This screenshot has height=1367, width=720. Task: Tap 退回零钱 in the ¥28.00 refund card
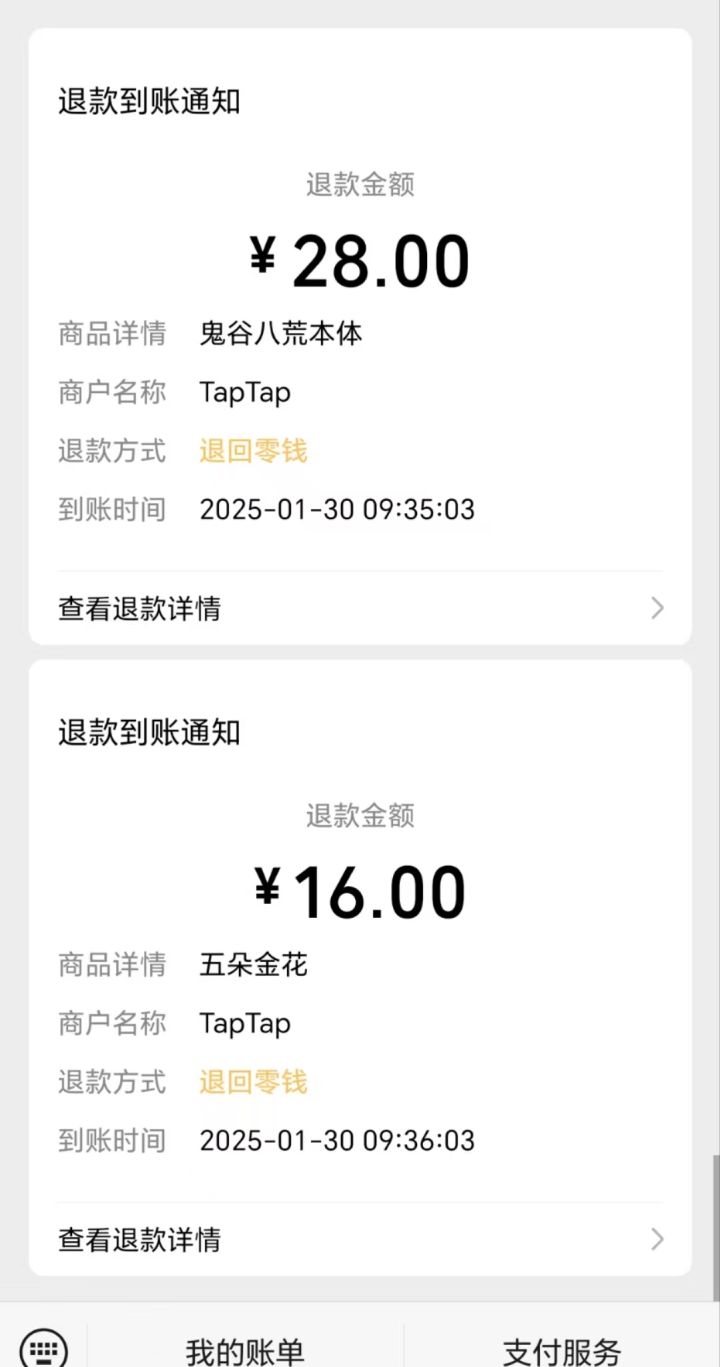tap(253, 451)
